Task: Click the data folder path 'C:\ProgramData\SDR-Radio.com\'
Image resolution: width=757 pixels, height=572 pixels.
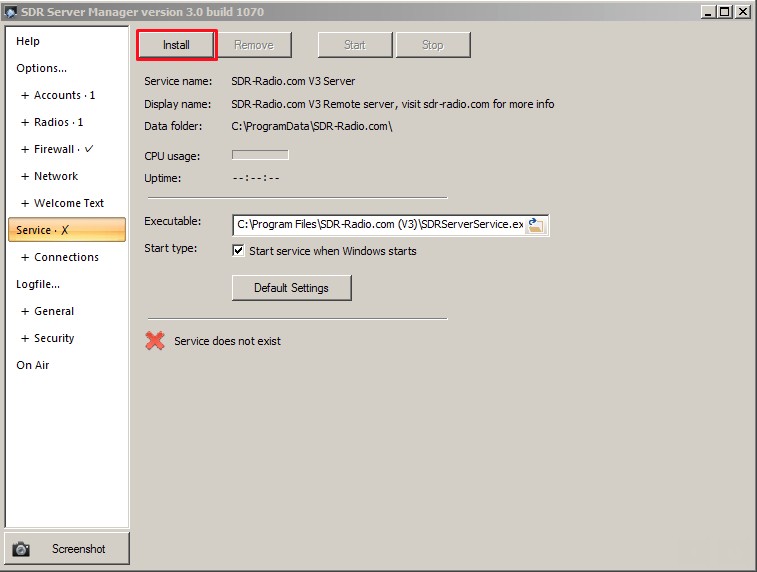Action: tap(312, 126)
